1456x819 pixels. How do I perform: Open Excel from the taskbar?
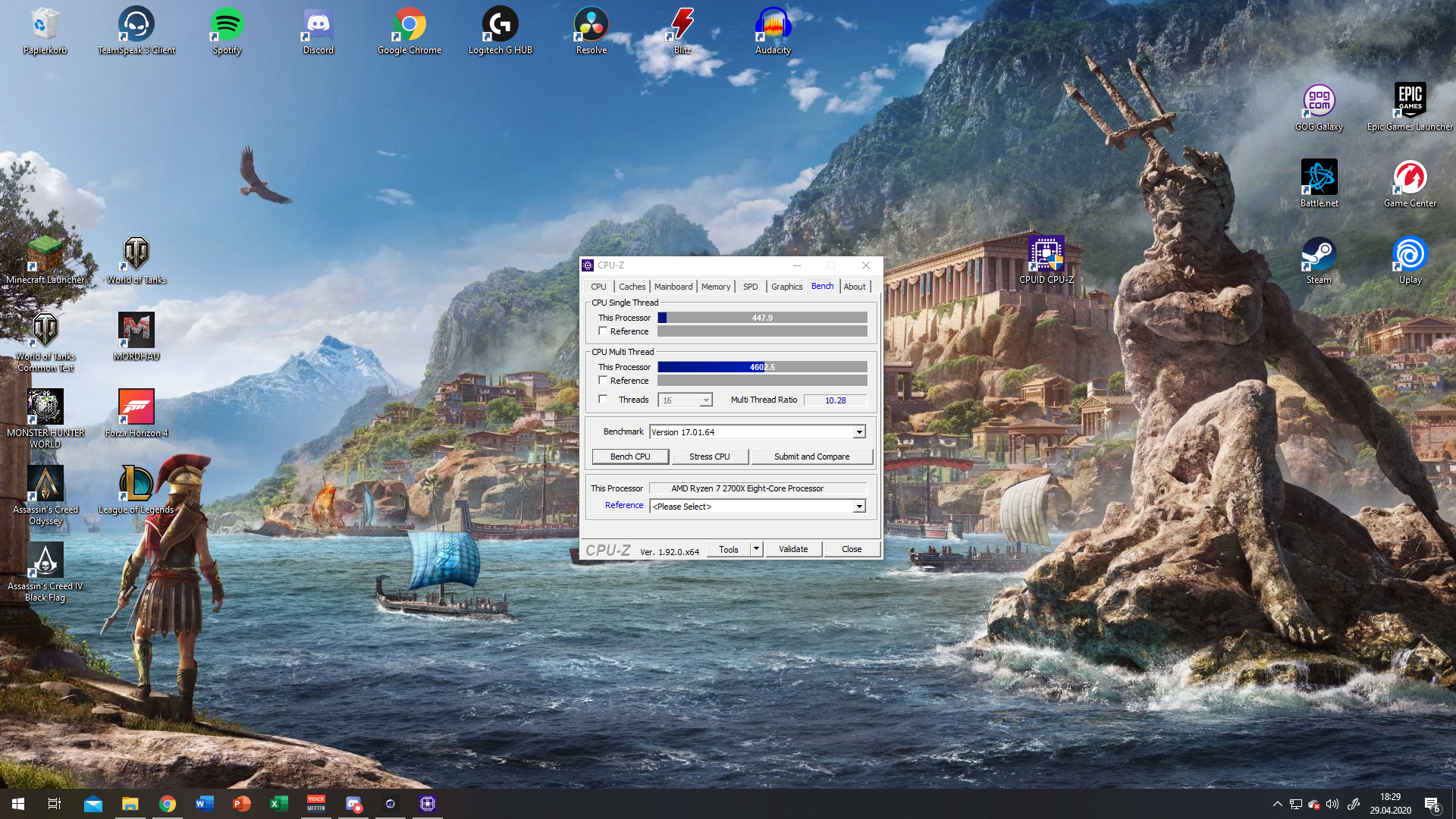coord(278,803)
